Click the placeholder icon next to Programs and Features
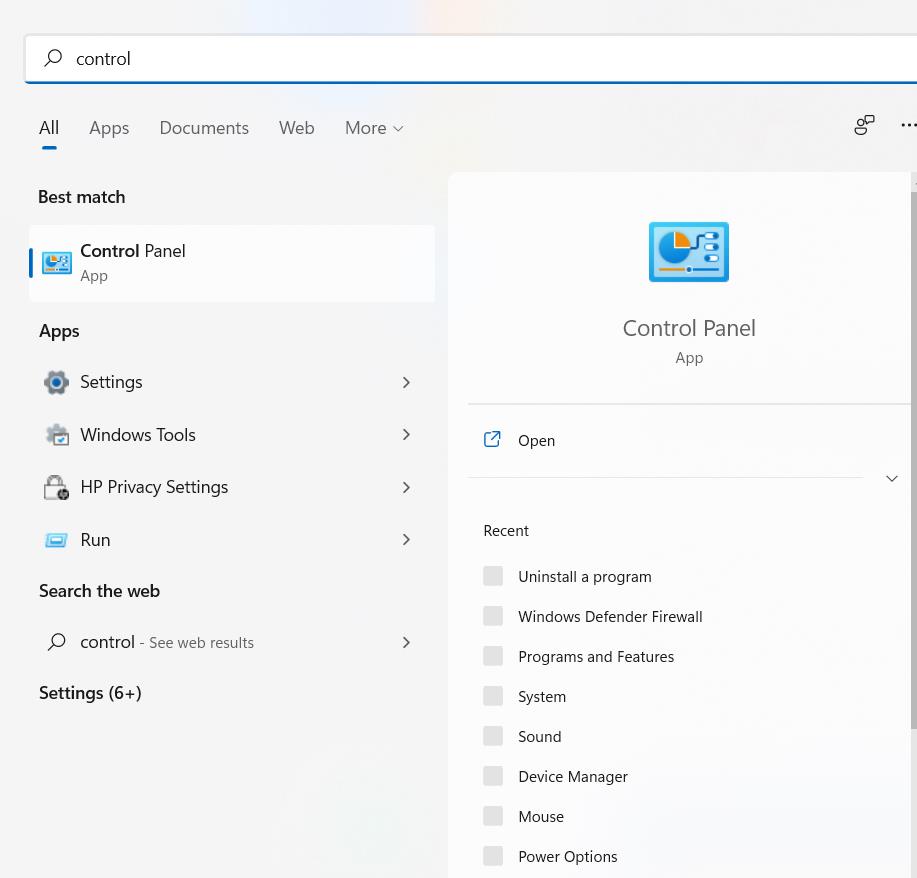917x878 pixels. pos(493,656)
